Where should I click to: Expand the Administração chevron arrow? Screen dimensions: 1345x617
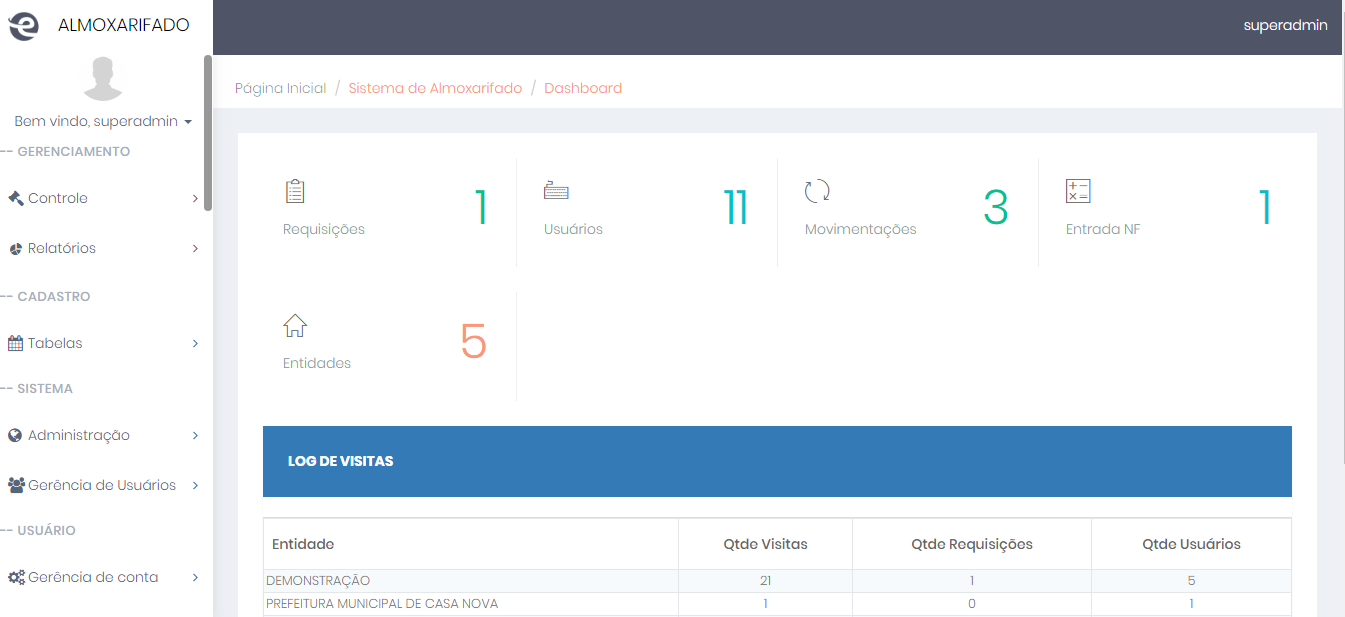coord(195,435)
